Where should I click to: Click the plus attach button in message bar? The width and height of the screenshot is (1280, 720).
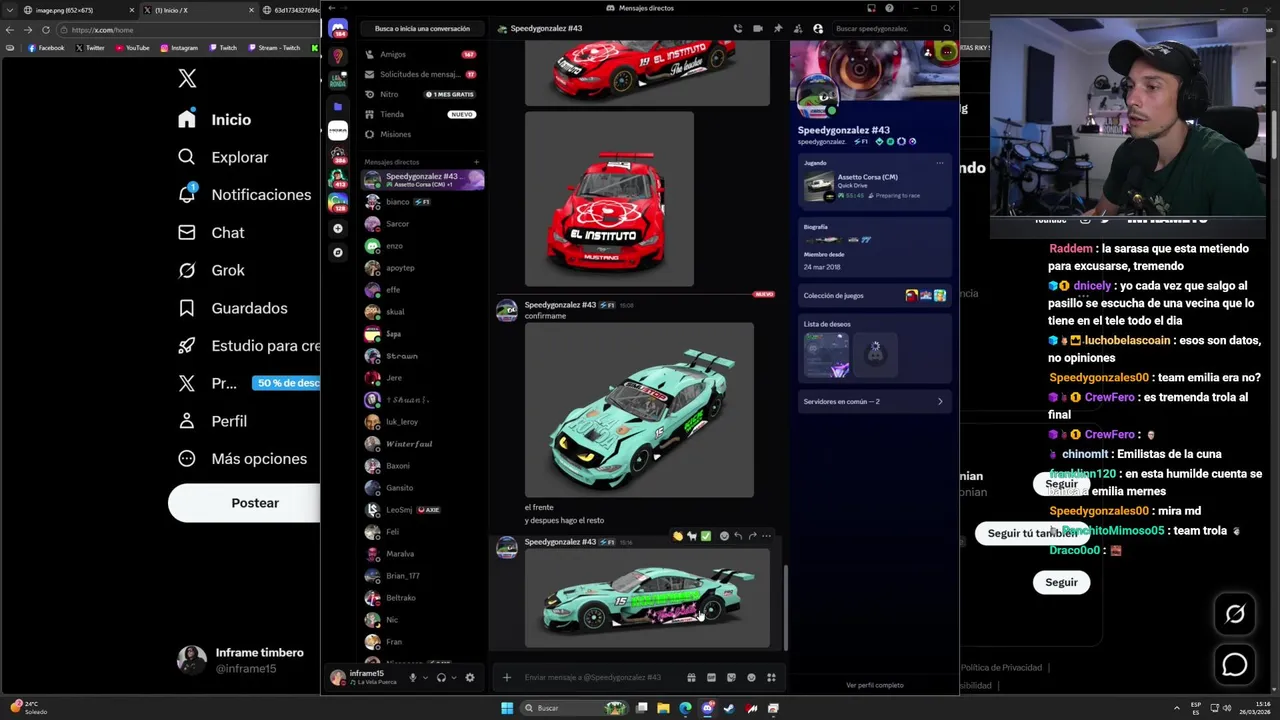tap(506, 677)
